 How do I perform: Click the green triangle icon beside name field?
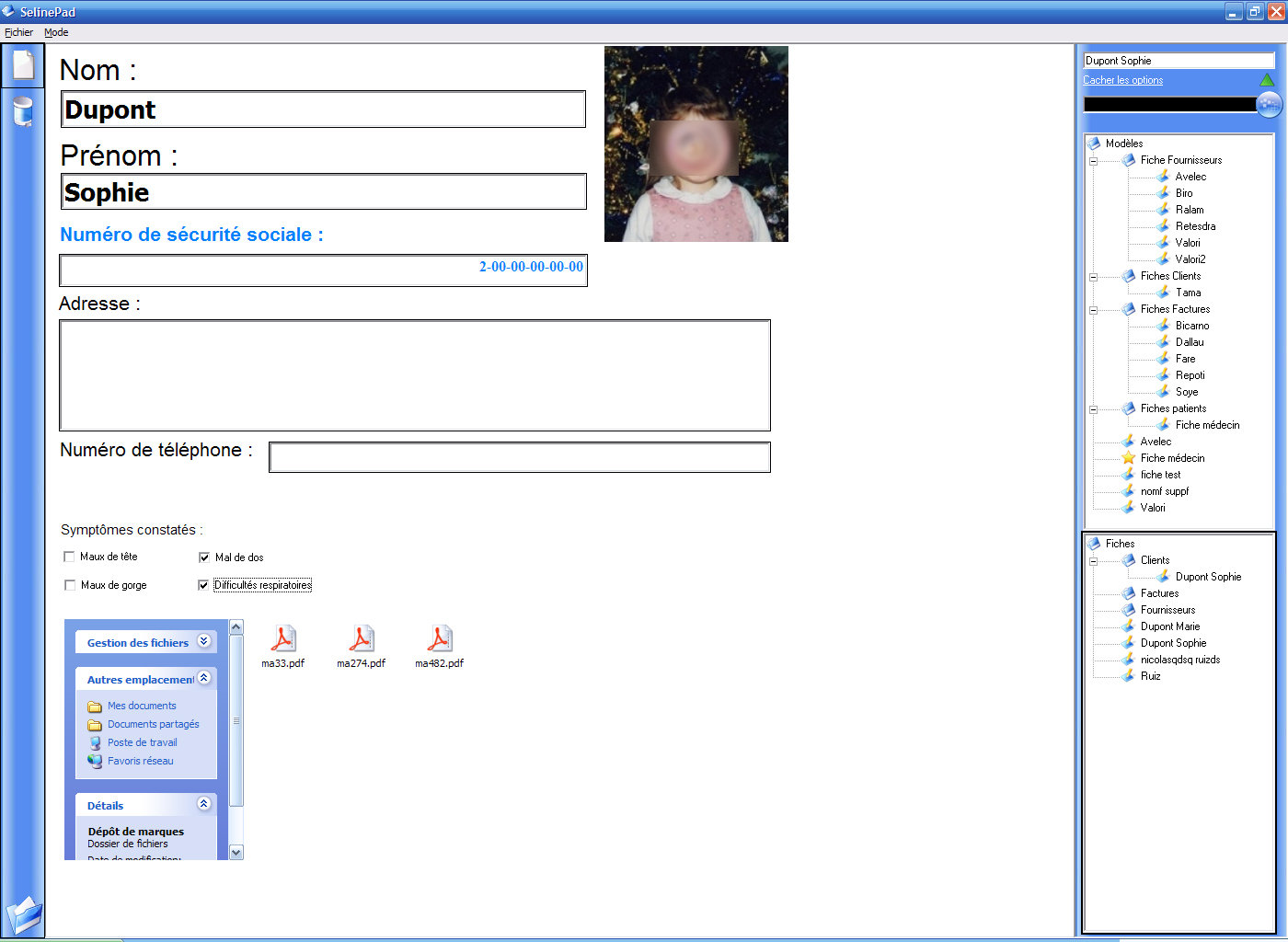tap(1267, 80)
